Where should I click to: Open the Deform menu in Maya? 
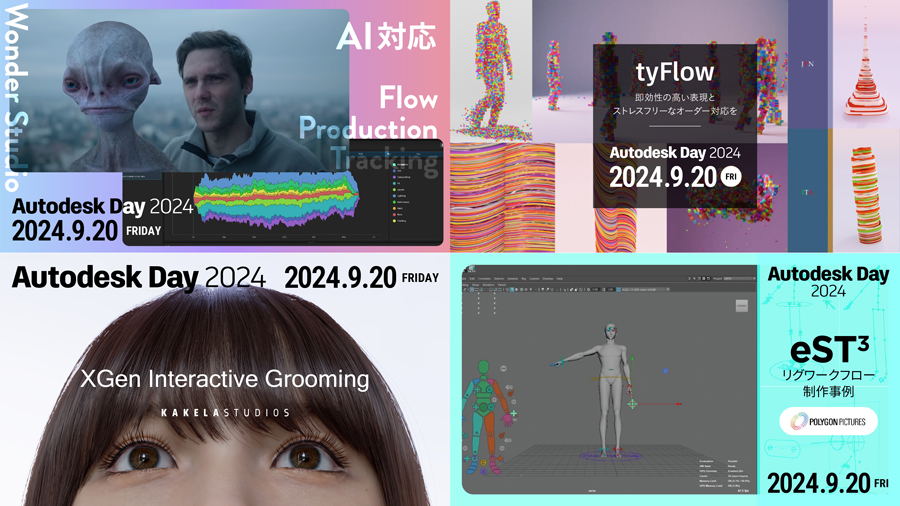[x=499, y=279]
